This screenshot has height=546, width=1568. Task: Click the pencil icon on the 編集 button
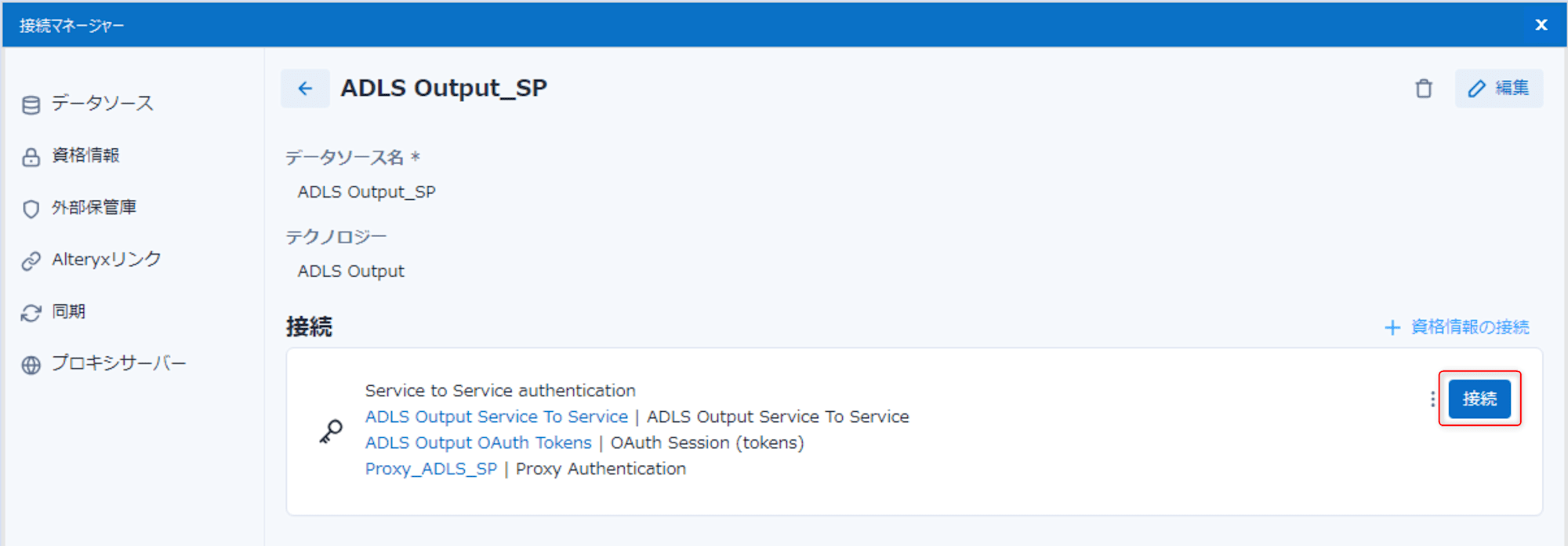(x=1476, y=88)
